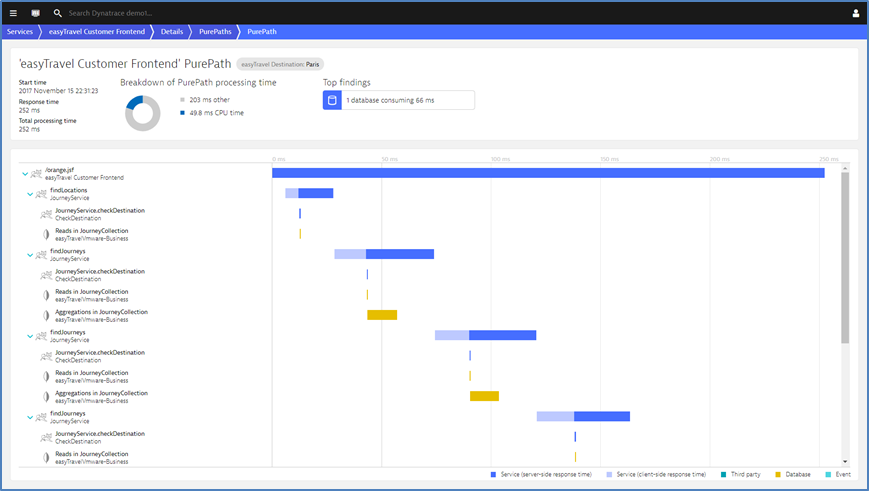Viewport: 869px width, 491px height.
Task: Click the second findJourneys timeline bar
Action: (485, 335)
